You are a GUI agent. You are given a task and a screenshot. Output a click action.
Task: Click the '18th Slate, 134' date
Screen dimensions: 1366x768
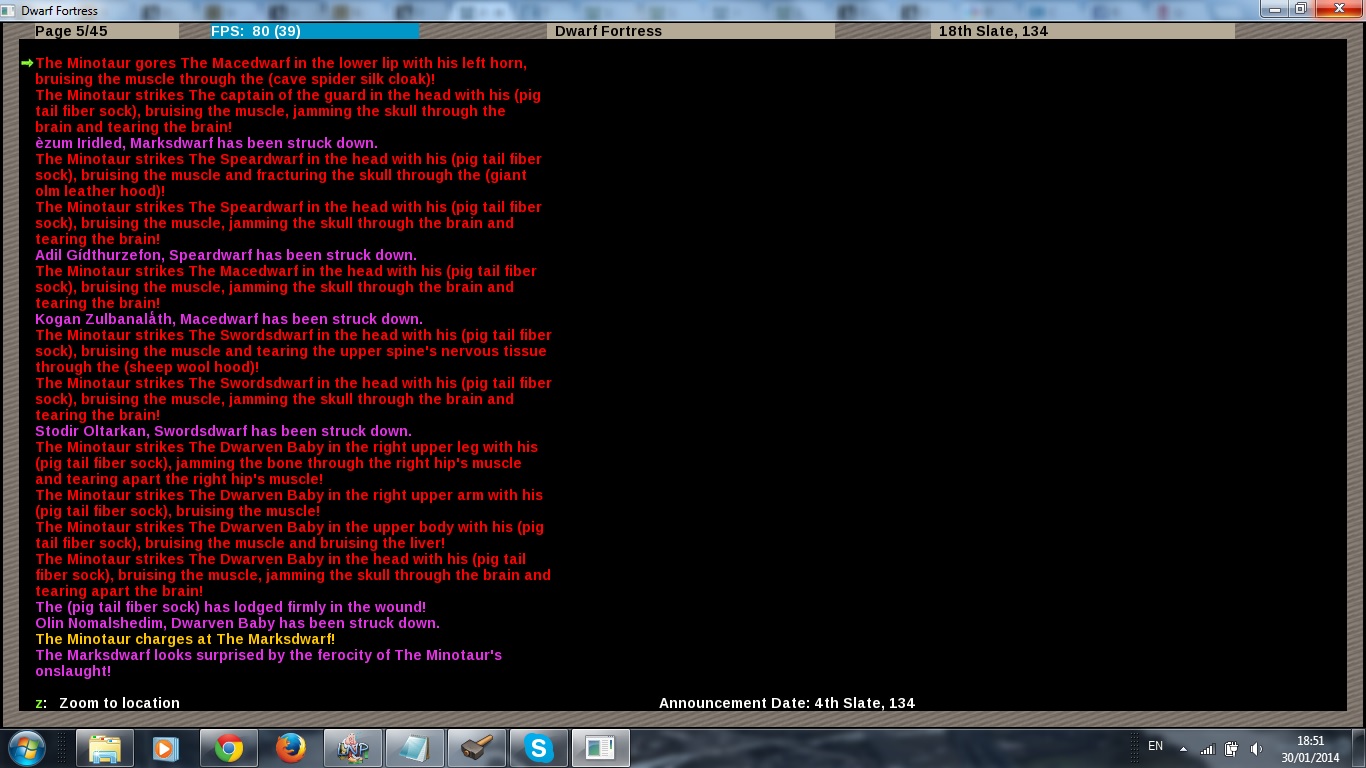(993, 31)
